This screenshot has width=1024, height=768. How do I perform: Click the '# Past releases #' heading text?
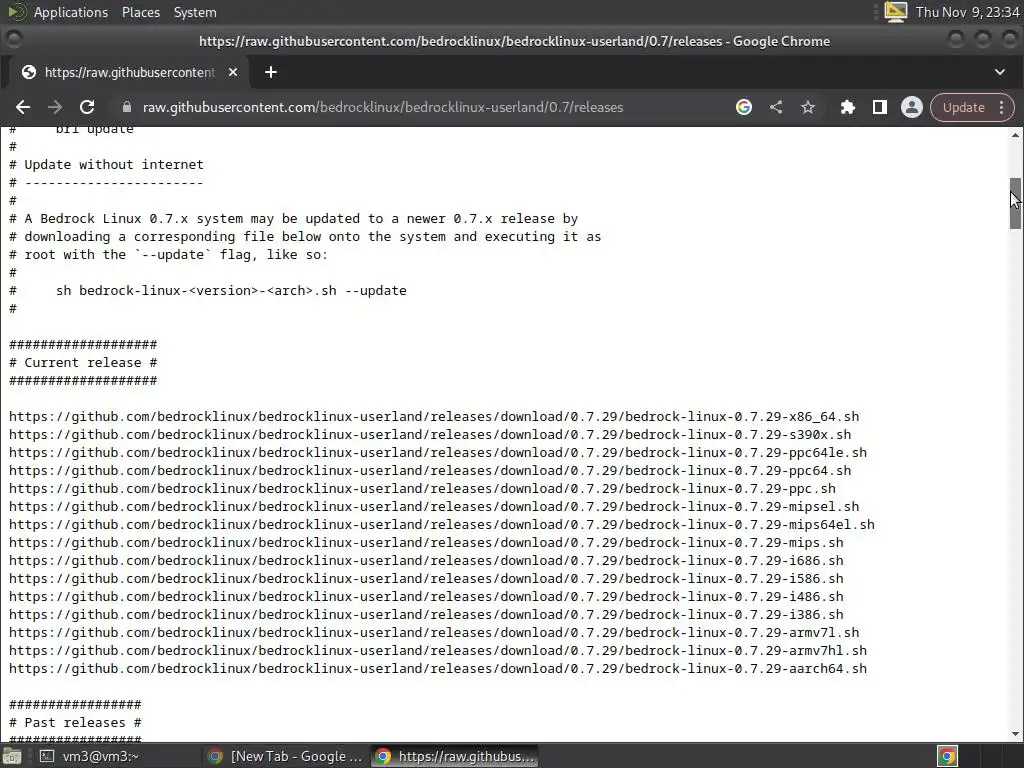(75, 722)
